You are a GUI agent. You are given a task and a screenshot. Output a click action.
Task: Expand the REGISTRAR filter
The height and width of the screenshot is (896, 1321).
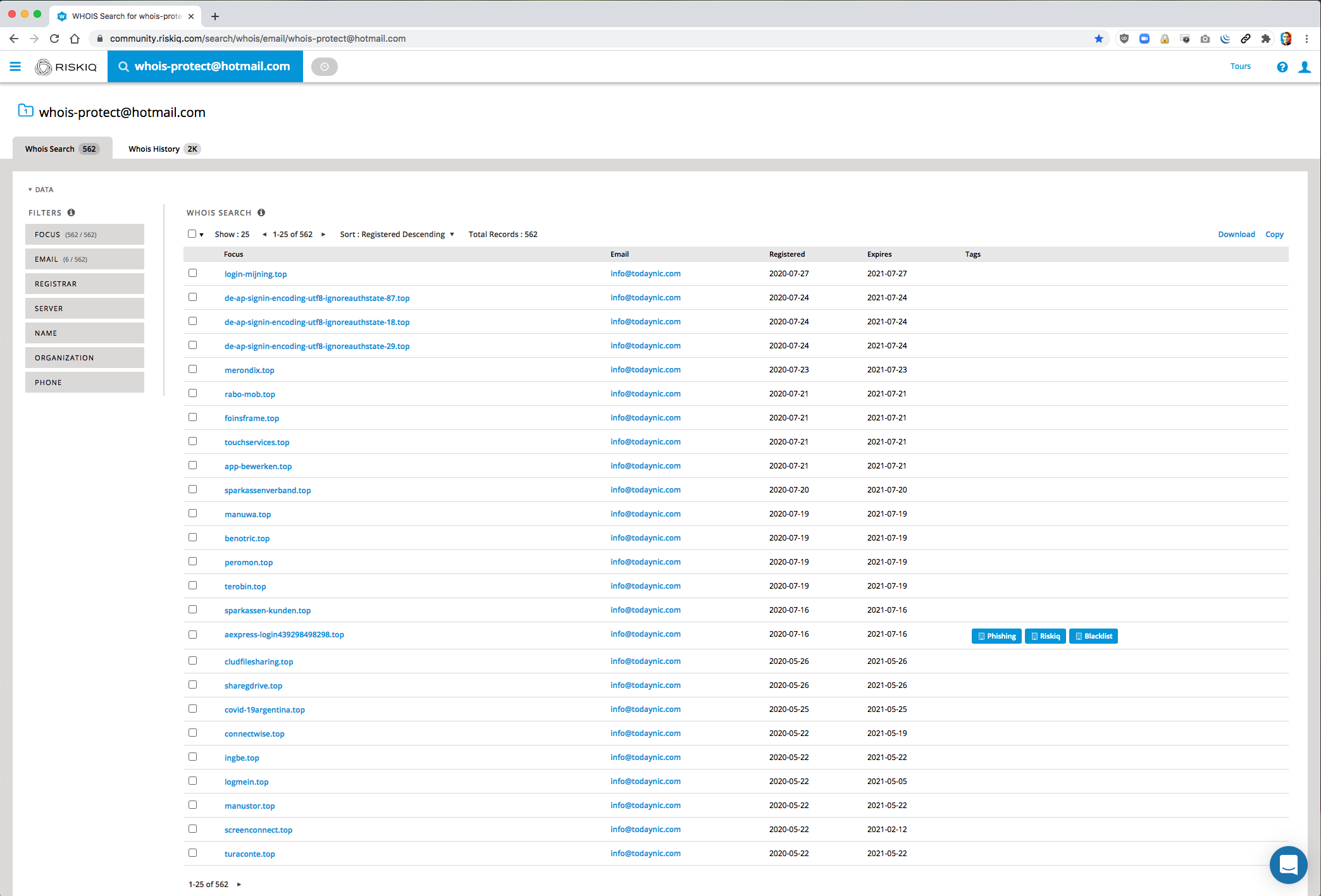pos(85,284)
